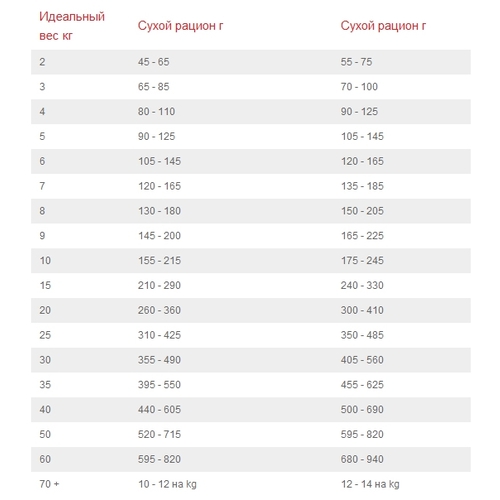Select the '45 - 65' ration cell
The width and height of the screenshot is (500, 500).
(153, 62)
